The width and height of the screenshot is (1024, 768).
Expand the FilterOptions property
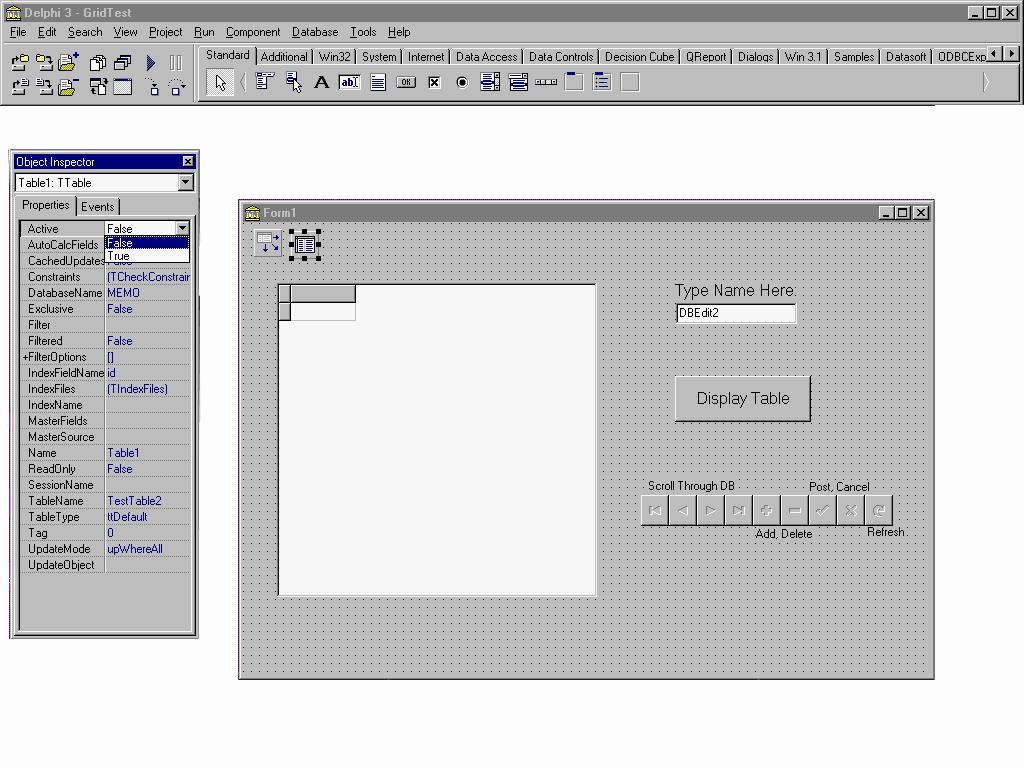[x=25, y=357]
